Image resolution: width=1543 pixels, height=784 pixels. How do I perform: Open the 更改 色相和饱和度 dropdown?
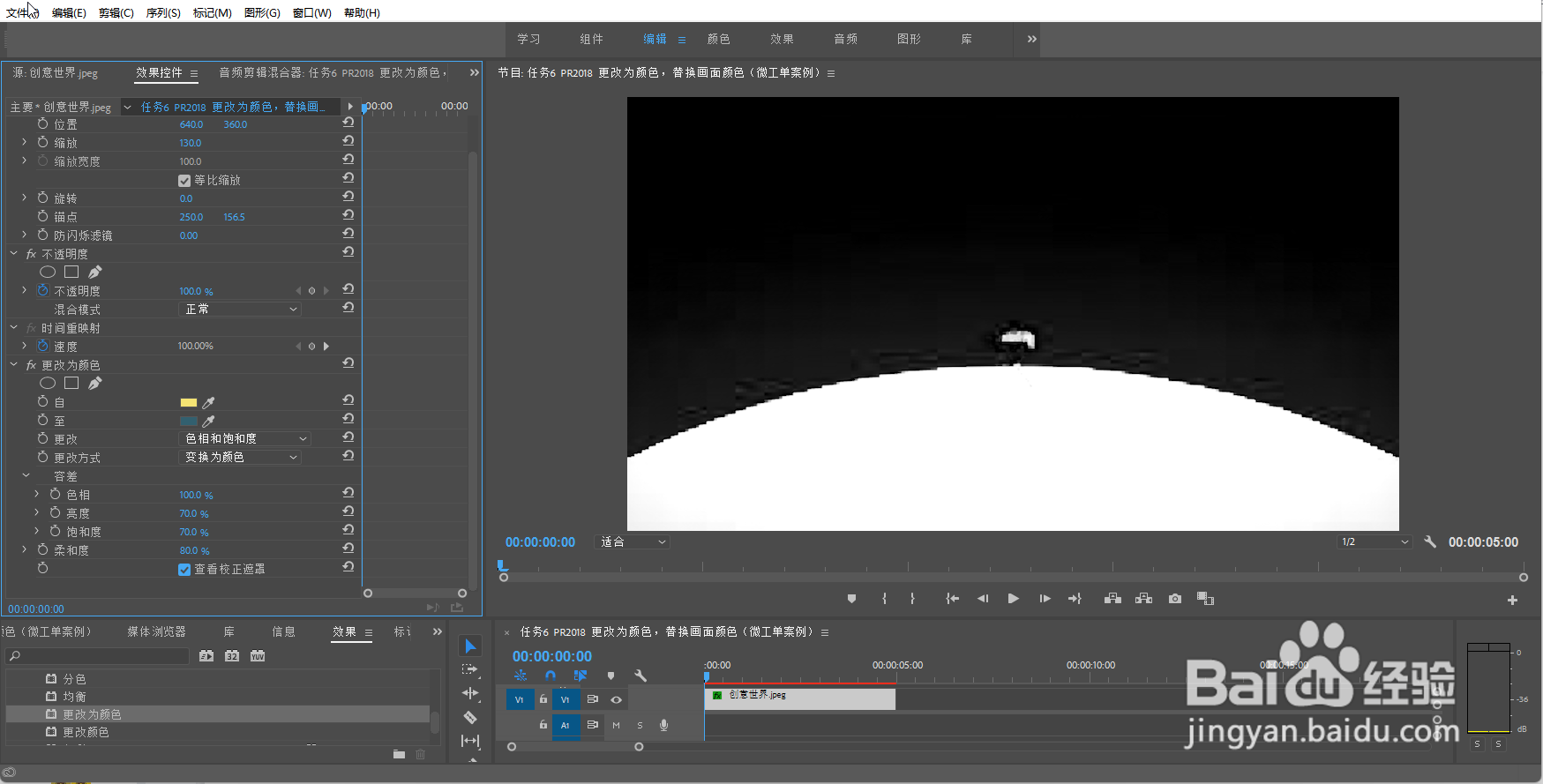(244, 438)
